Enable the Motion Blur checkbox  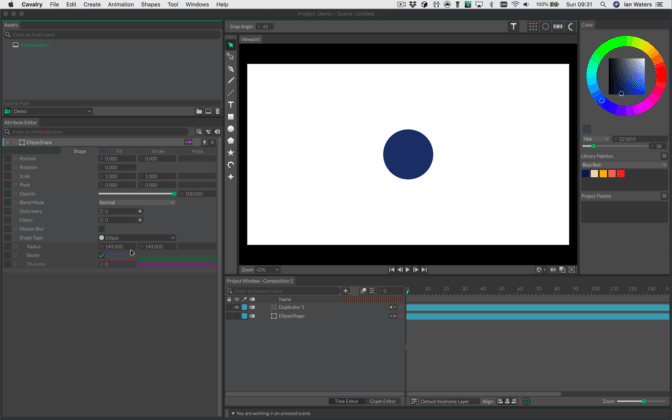pos(101,228)
